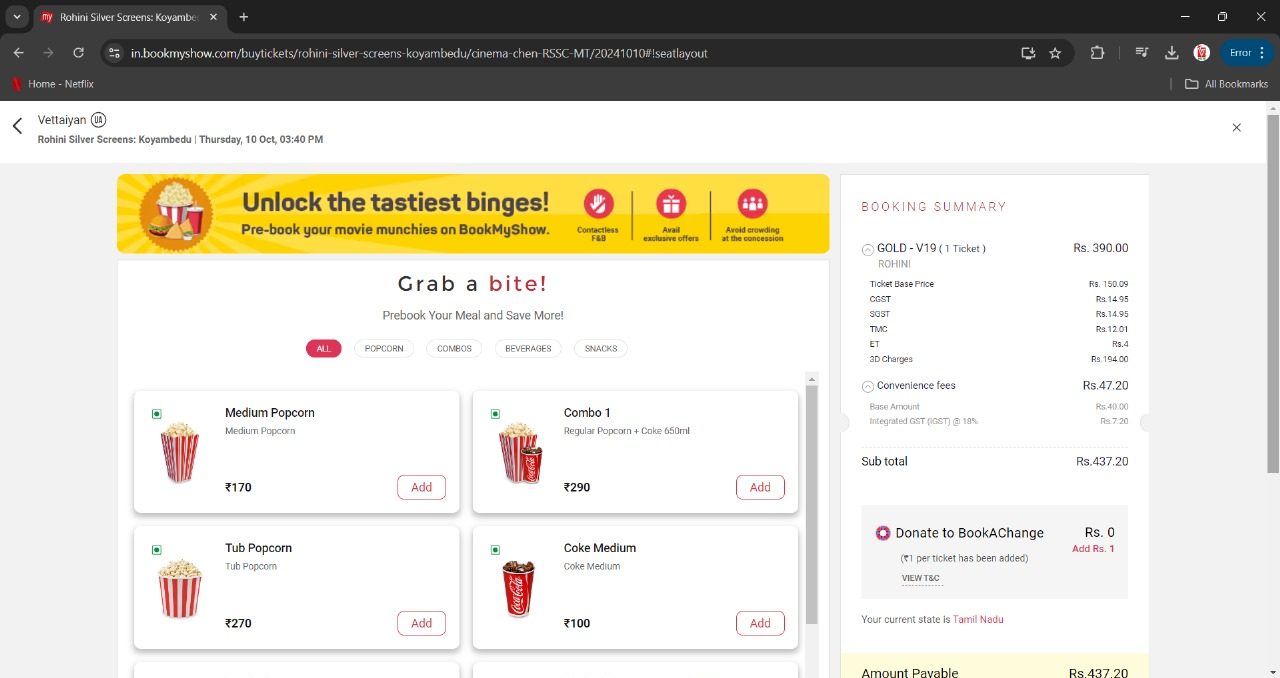
Task: Show only BEVERAGES items
Action: (528, 349)
